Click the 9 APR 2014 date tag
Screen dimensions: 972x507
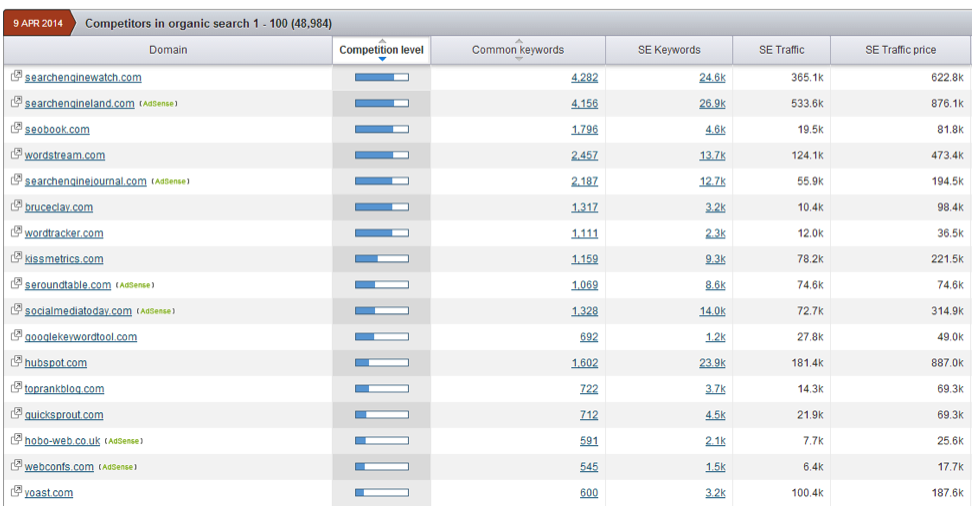pos(38,24)
